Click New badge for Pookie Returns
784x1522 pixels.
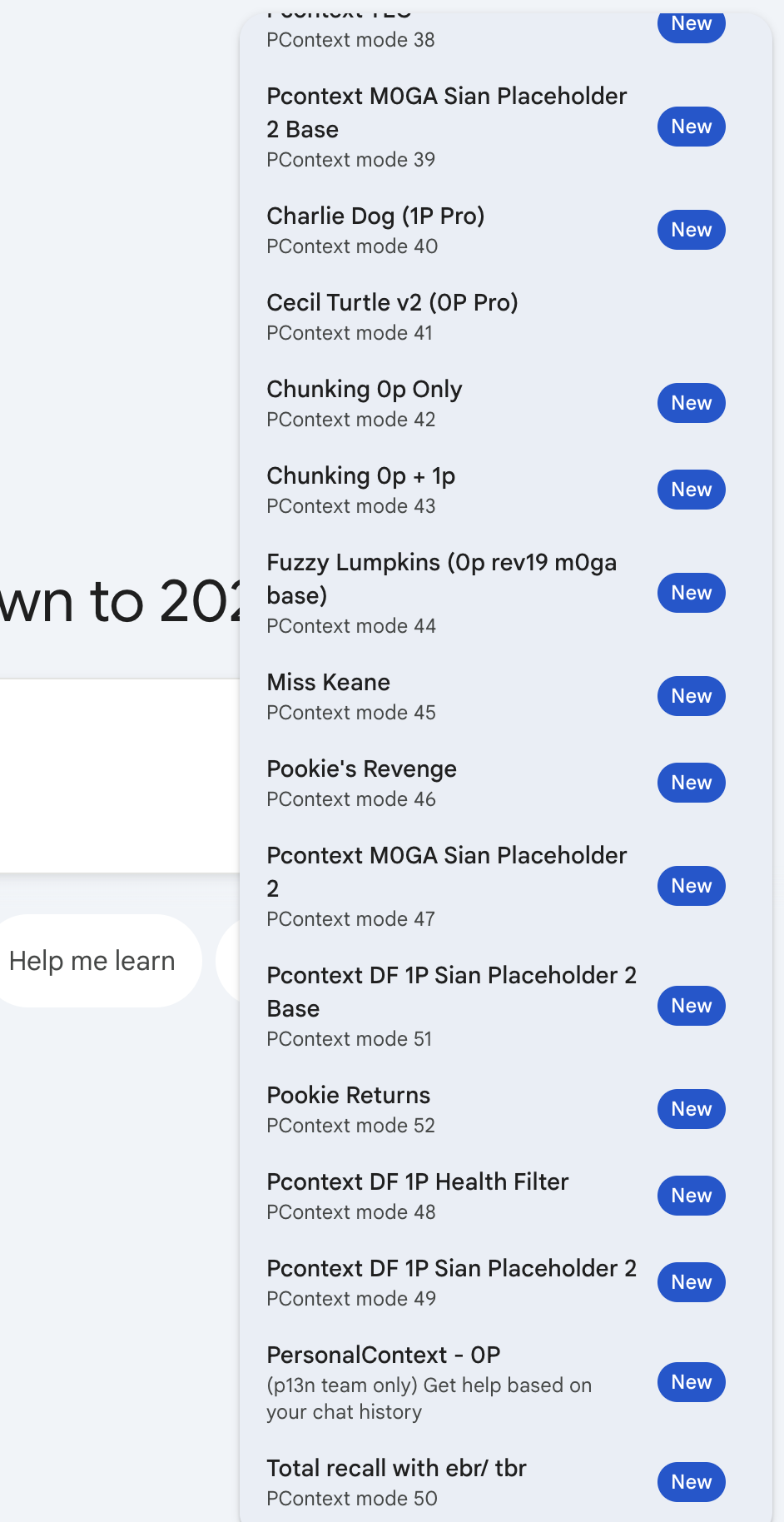click(692, 1109)
